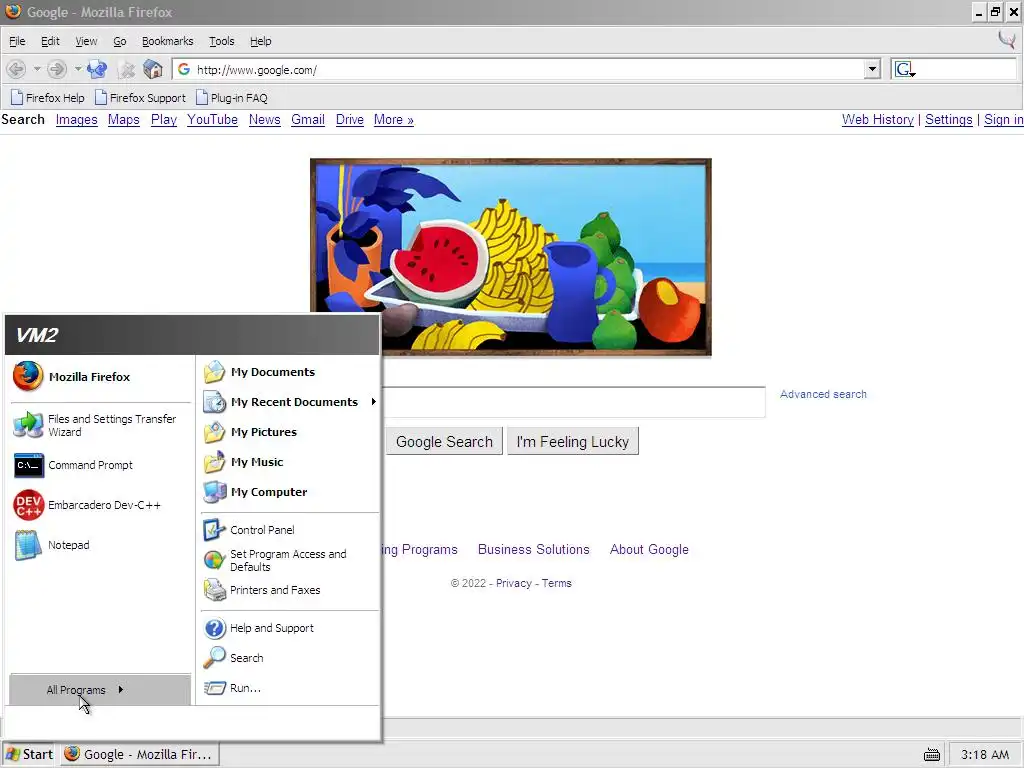Open Set Program Access and Defaults
This screenshot has height=768, width=1024.
pos(289,560)
